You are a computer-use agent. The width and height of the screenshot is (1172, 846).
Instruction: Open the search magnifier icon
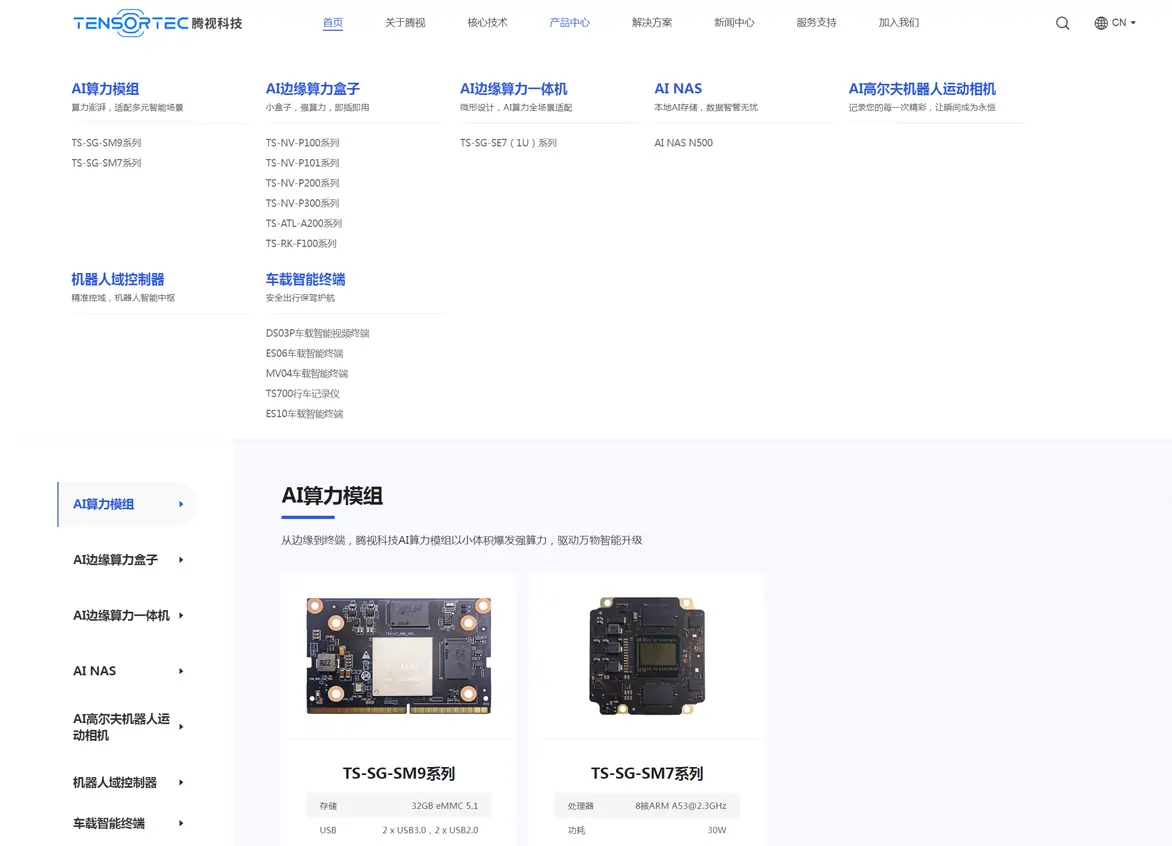[1062, 23]
